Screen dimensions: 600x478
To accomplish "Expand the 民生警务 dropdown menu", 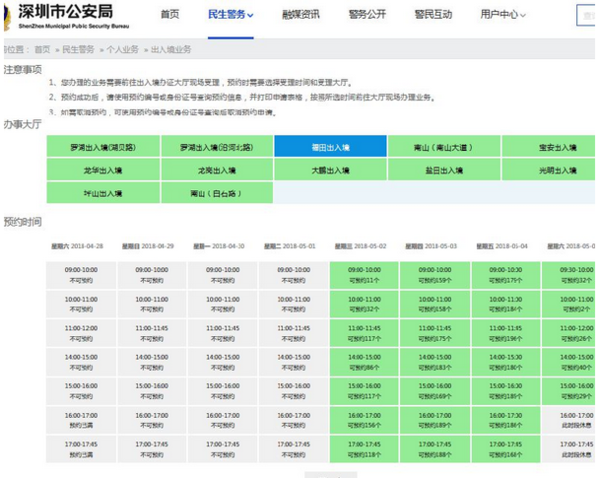I will point(230,15).
